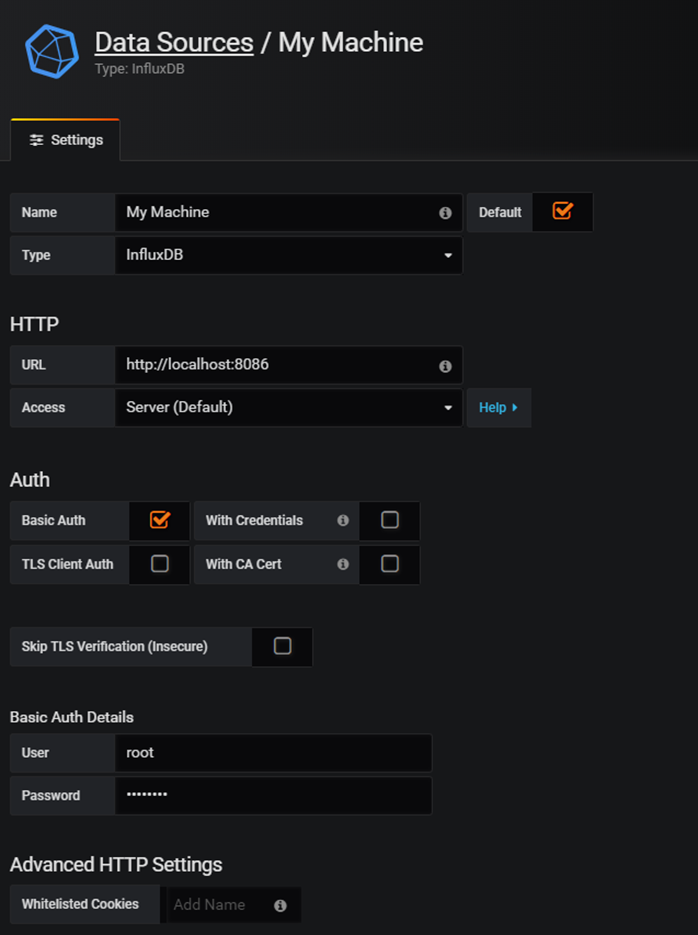The image size is (698, 935).
Task: Click the Whitelisted Cookies info icon
Action: [x=280, y=906]
